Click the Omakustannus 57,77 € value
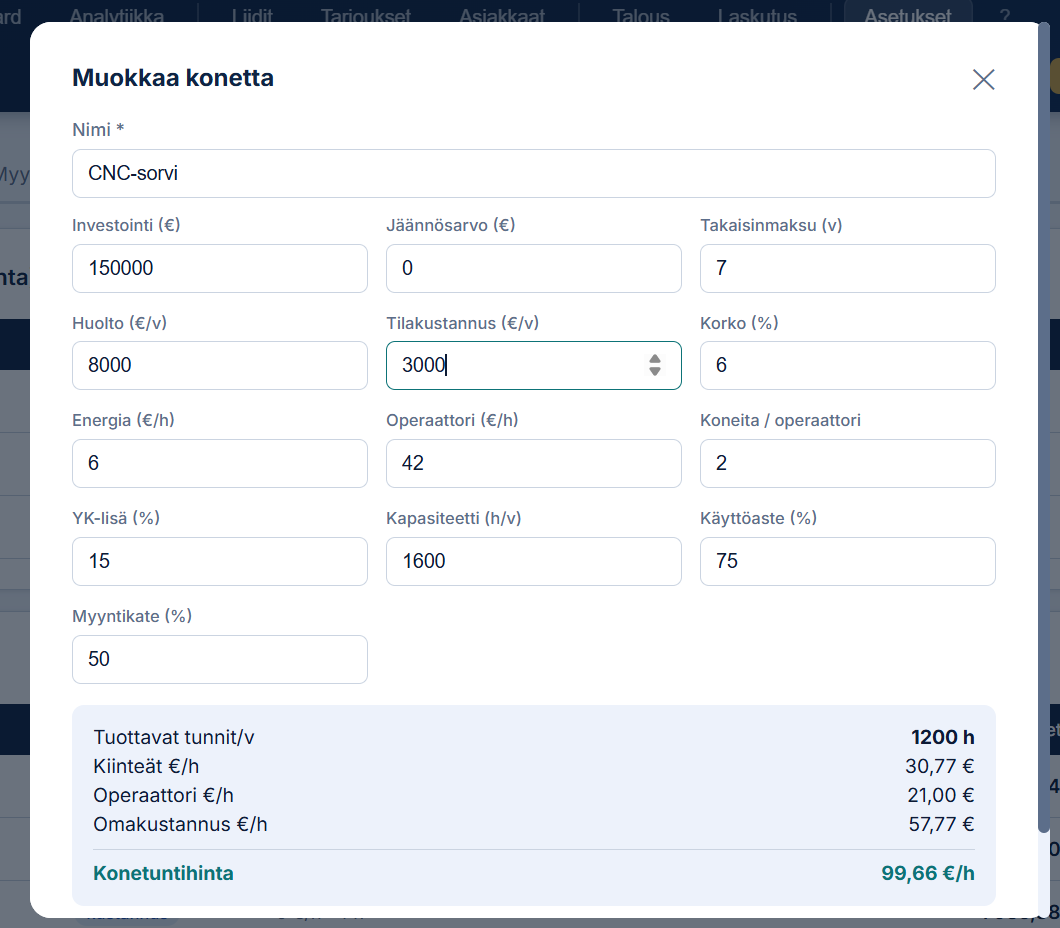Viewport: 1060px width, 928px height. 941,825
